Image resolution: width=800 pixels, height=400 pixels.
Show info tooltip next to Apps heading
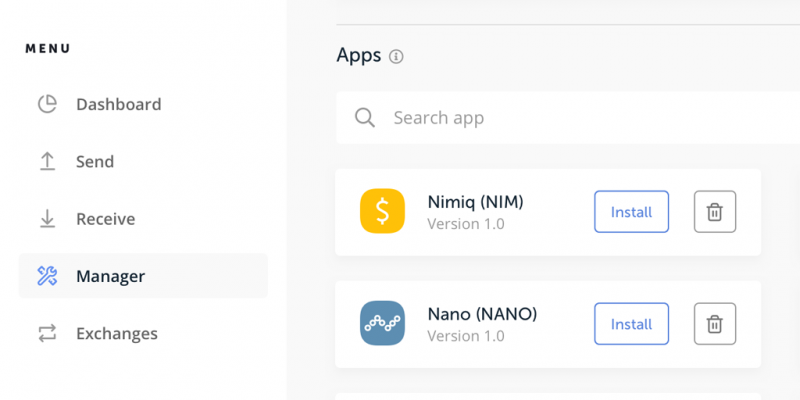pyautogui.click(x=396, y=56)
